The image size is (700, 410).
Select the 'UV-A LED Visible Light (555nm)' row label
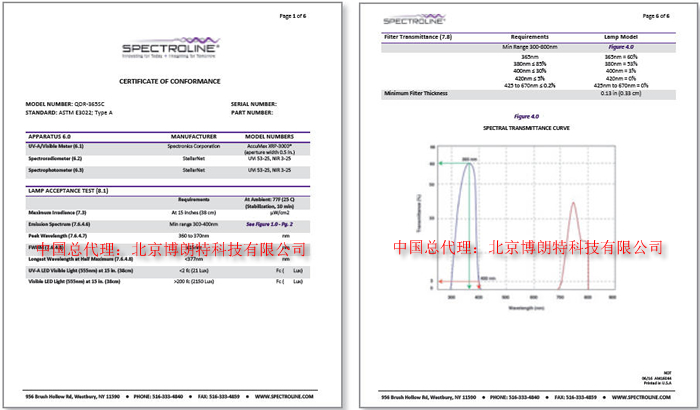coord(80,271)
